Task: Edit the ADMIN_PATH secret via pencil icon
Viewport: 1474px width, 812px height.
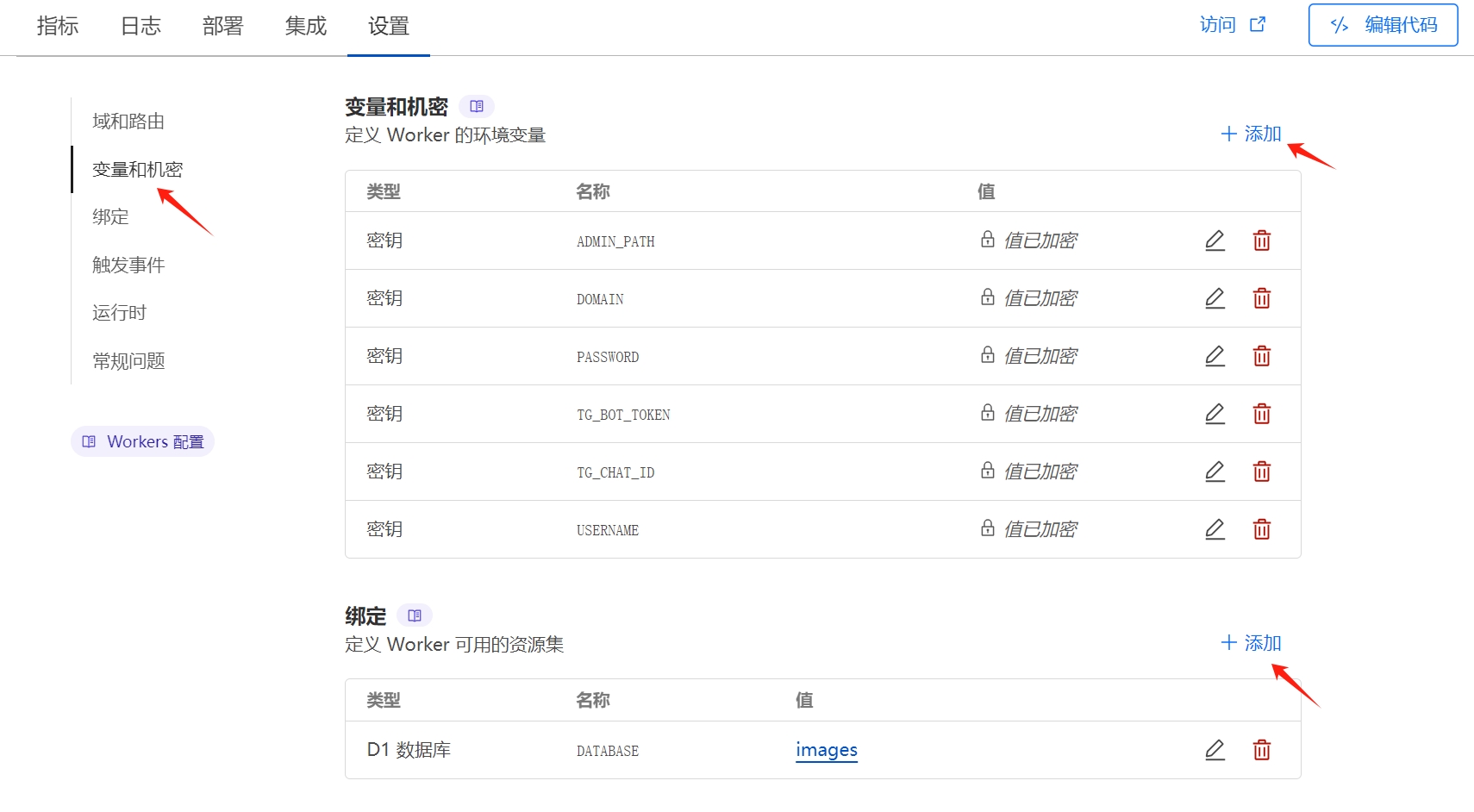Action: click(1215, 240)
